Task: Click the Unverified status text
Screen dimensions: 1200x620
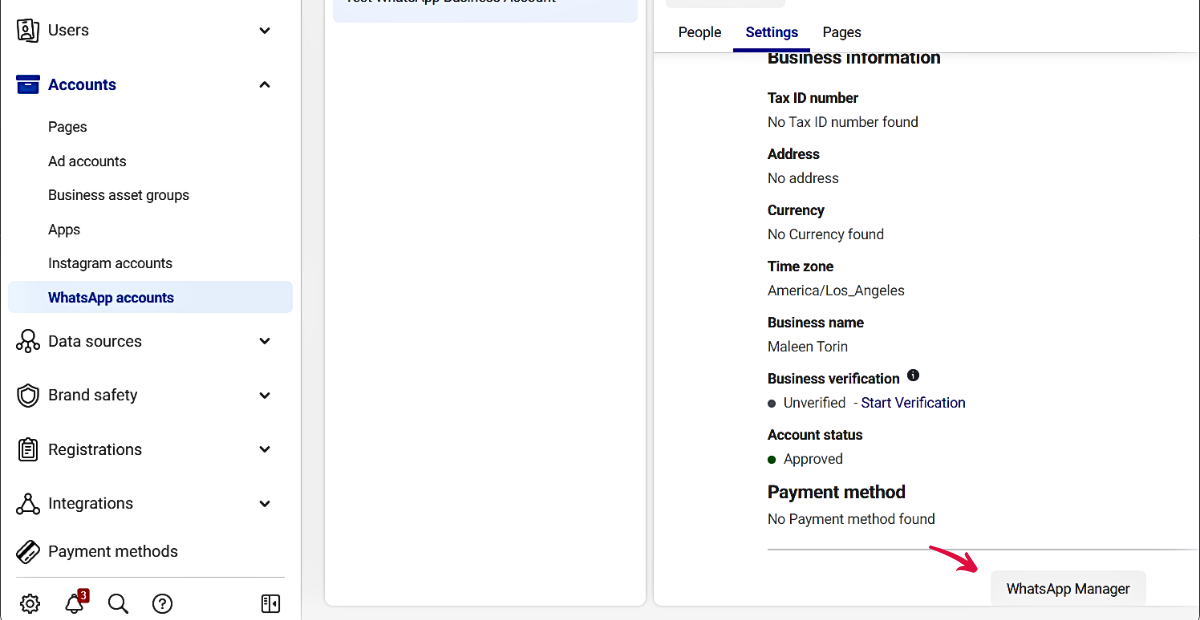Action: (x=815, y=403)
